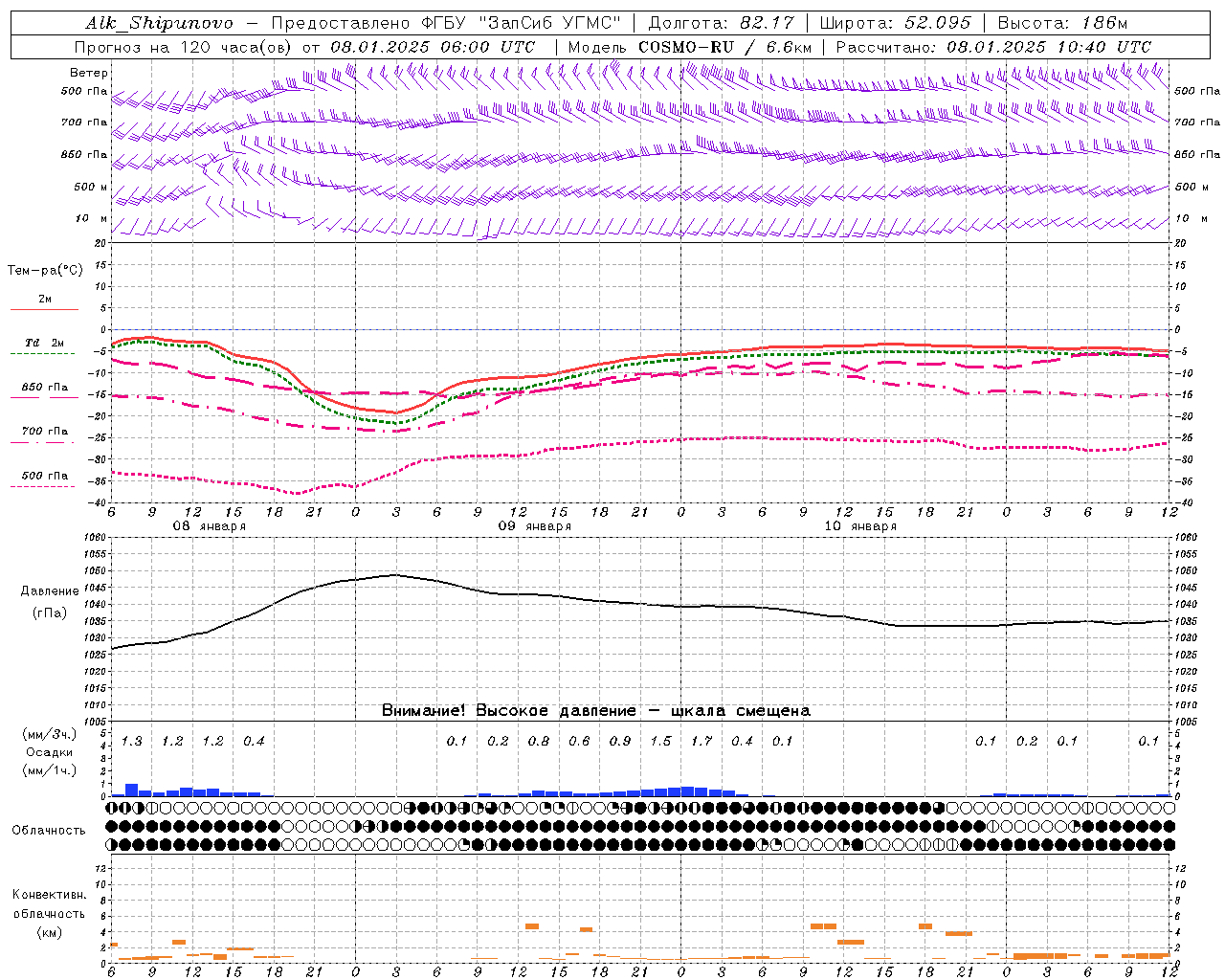Click the precipitation value '1.7'
The height and width of the screenshot is (980, 1225).
pos(702,741)
